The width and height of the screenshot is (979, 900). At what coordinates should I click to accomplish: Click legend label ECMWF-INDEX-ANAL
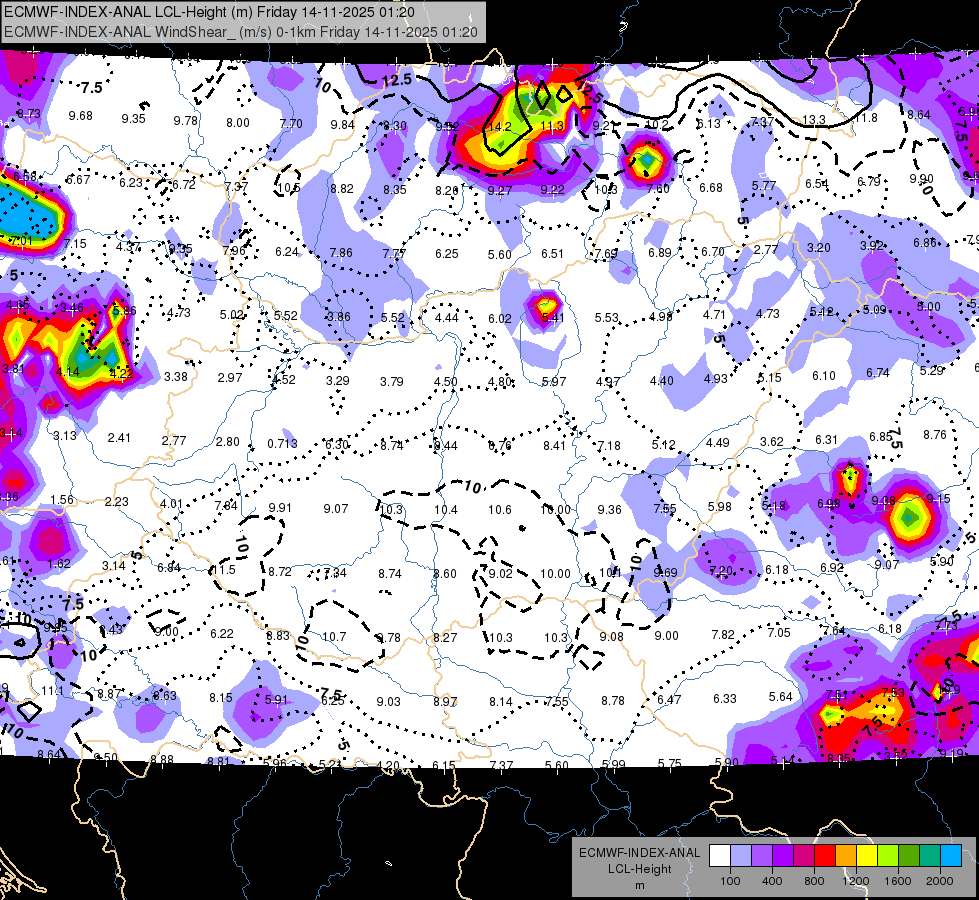tap(639, 853)
